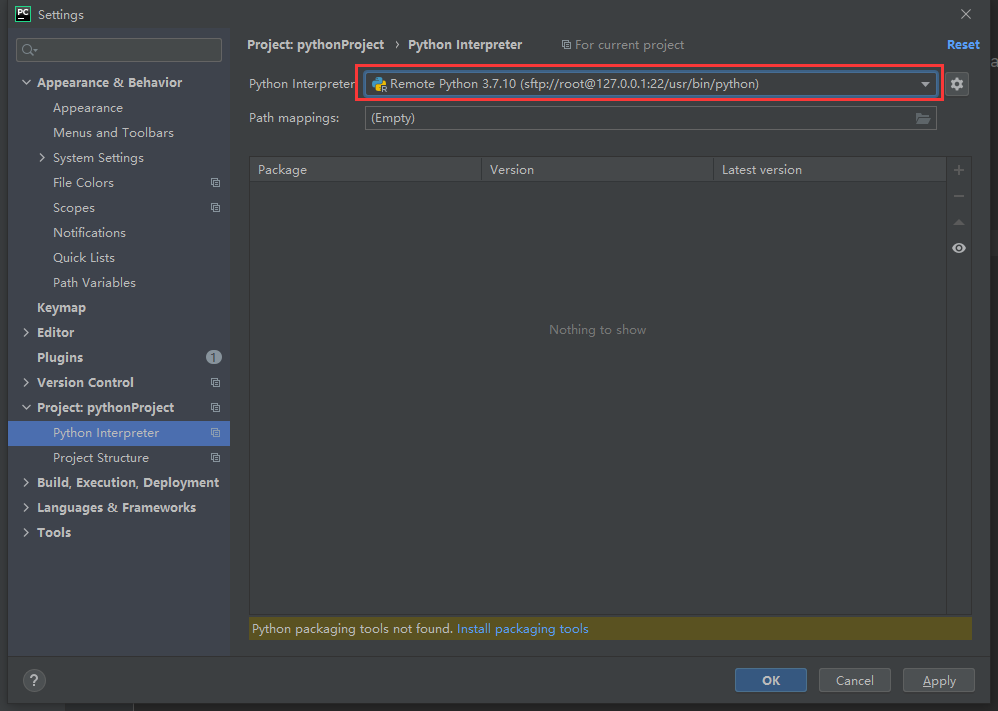Select Project Structure in settings tree
This screenshot has height=711, width=998.
[x=101, y=458]
